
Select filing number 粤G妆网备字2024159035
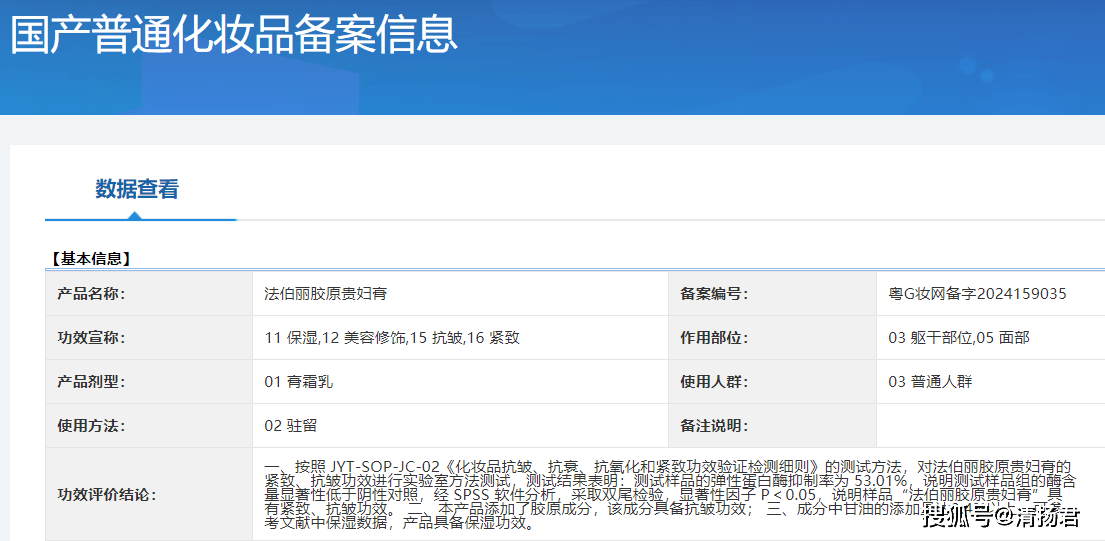tap(977, 294)
